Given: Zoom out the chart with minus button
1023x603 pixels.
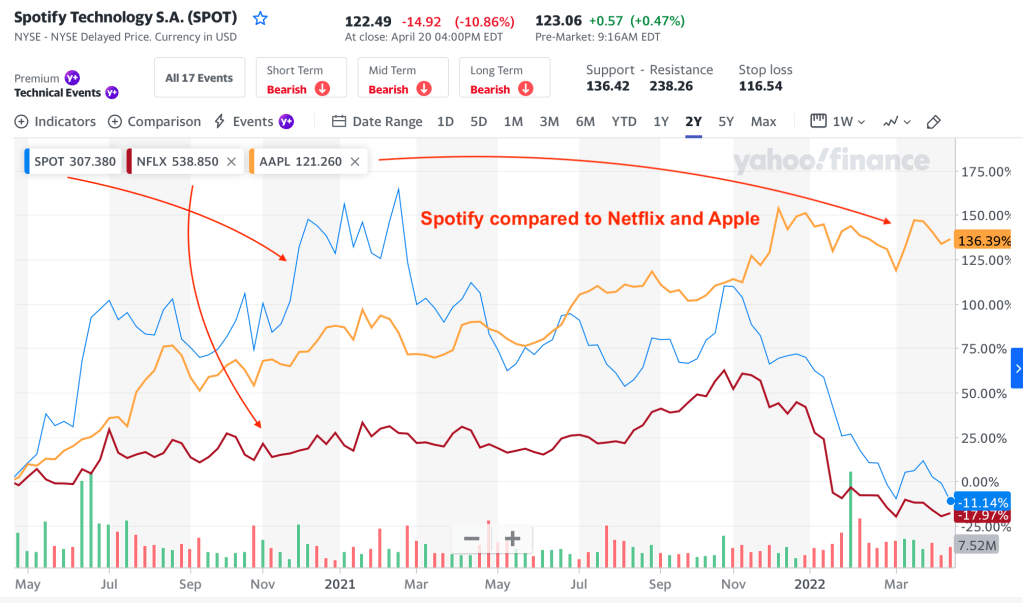Looking at the screenshot, I should click(x=471, y=539).
